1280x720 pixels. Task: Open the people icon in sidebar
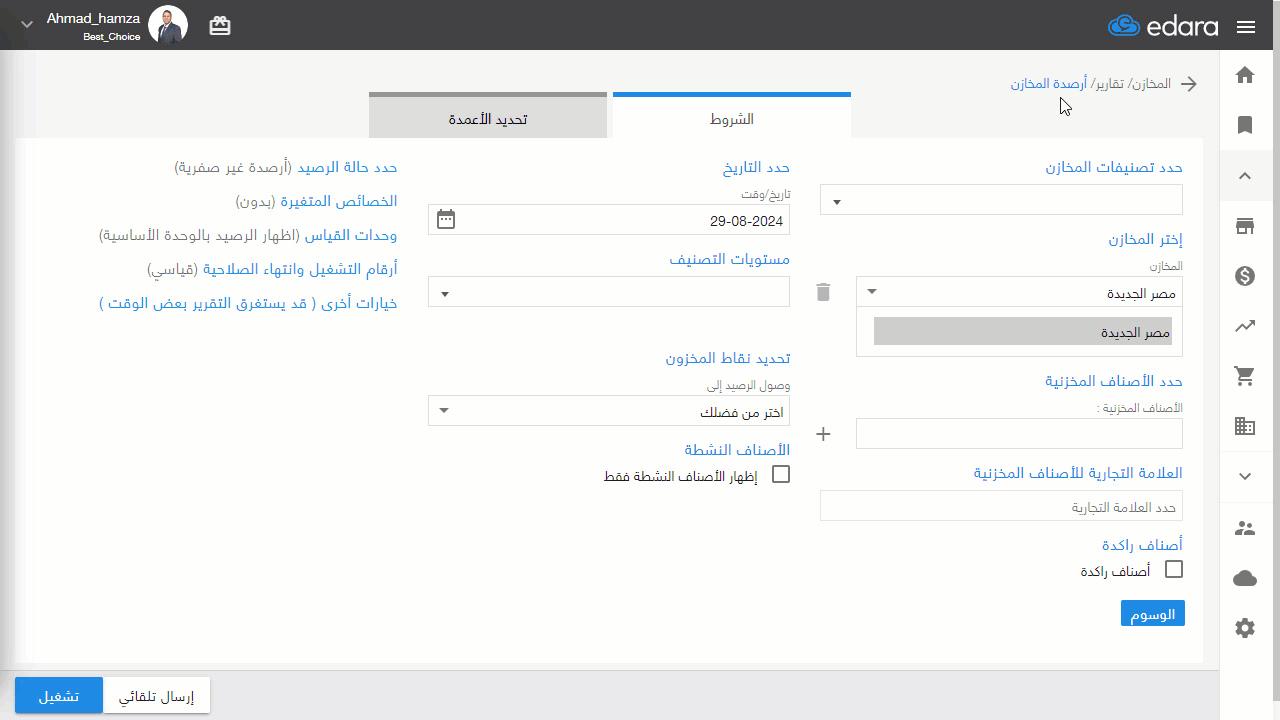[1245, 528]
